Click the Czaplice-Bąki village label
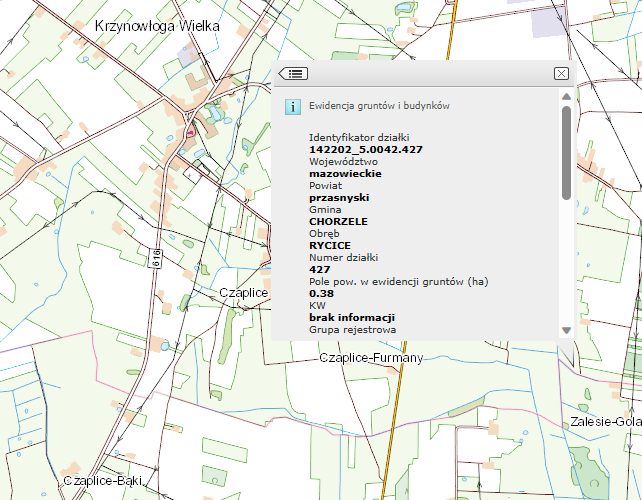The image size is (642, 500). [101, 481]
